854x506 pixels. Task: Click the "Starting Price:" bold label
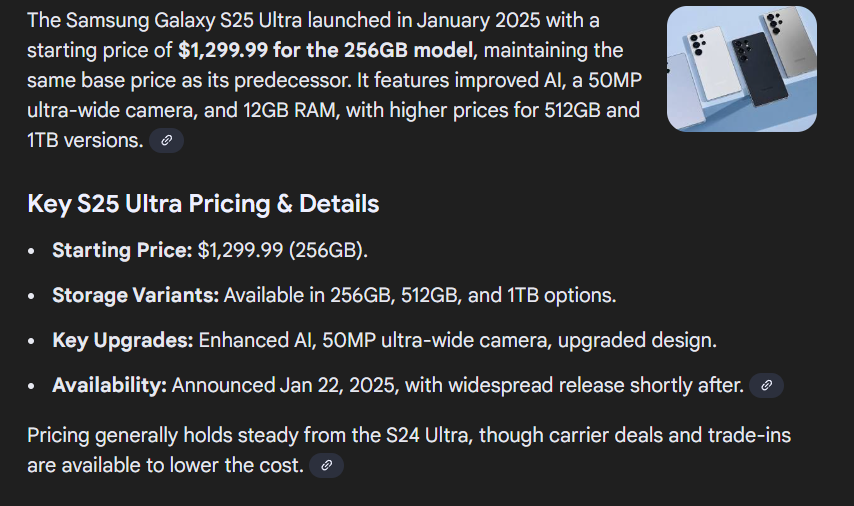122,250
